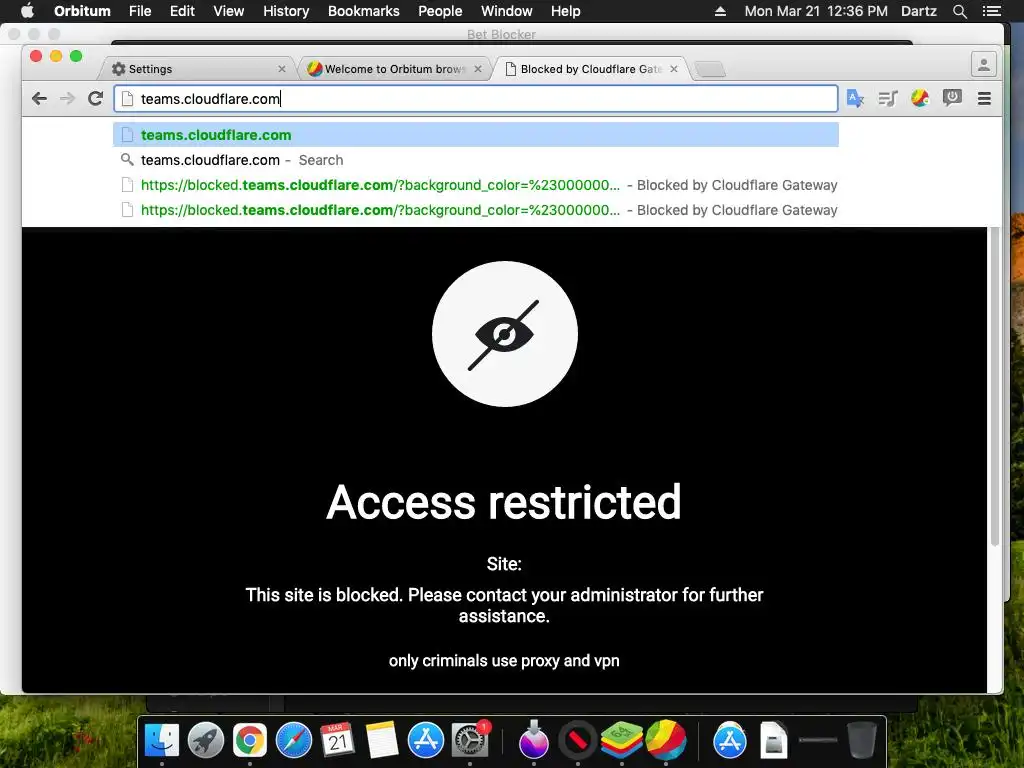Select the Blocked by Cloudflare Gateway tab
The width and height of the screenshot is (1024, 768).
(x=590, y=69)
